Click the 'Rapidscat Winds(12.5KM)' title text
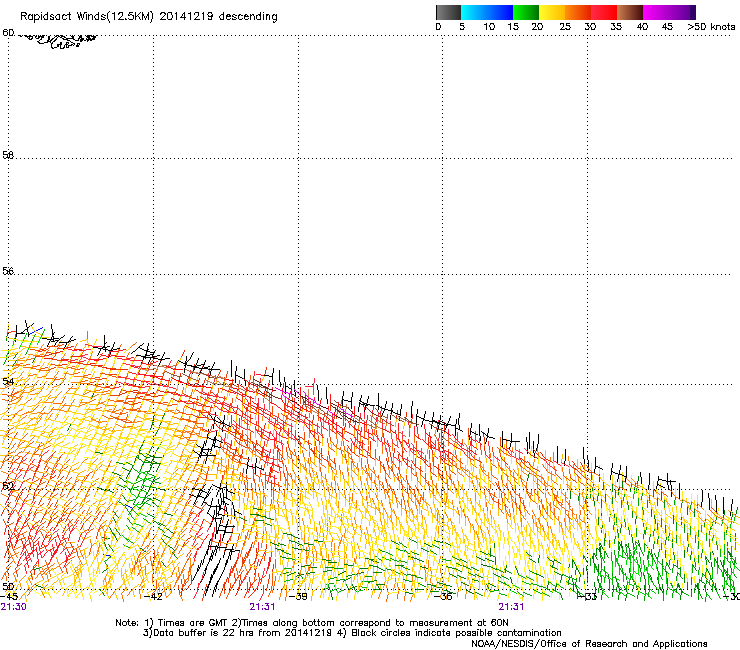The image size is (740, 650). tap(87, 17)
